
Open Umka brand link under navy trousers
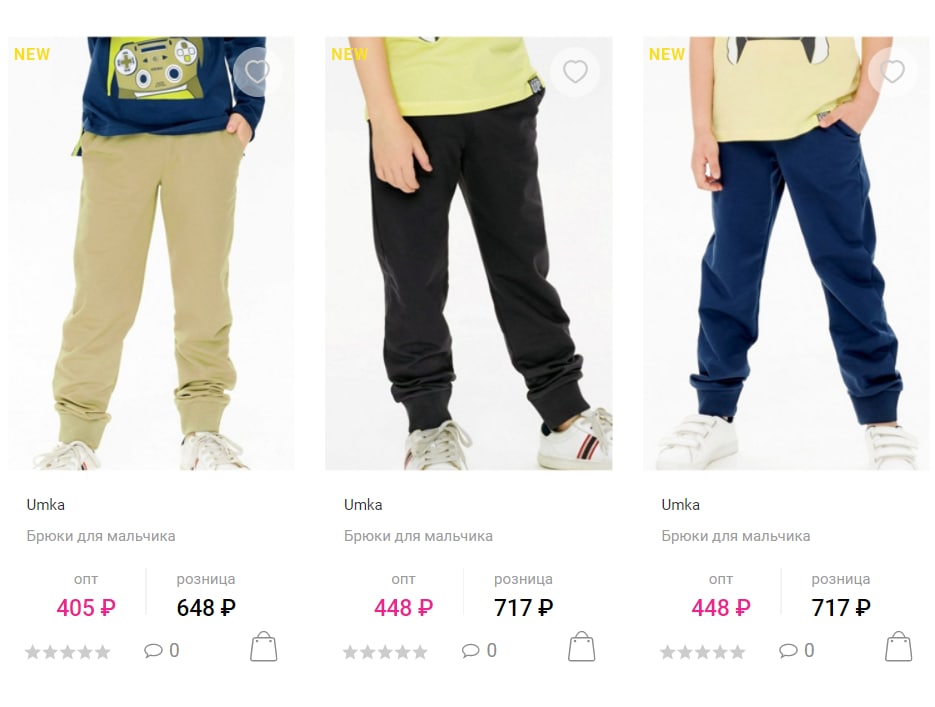681,505
